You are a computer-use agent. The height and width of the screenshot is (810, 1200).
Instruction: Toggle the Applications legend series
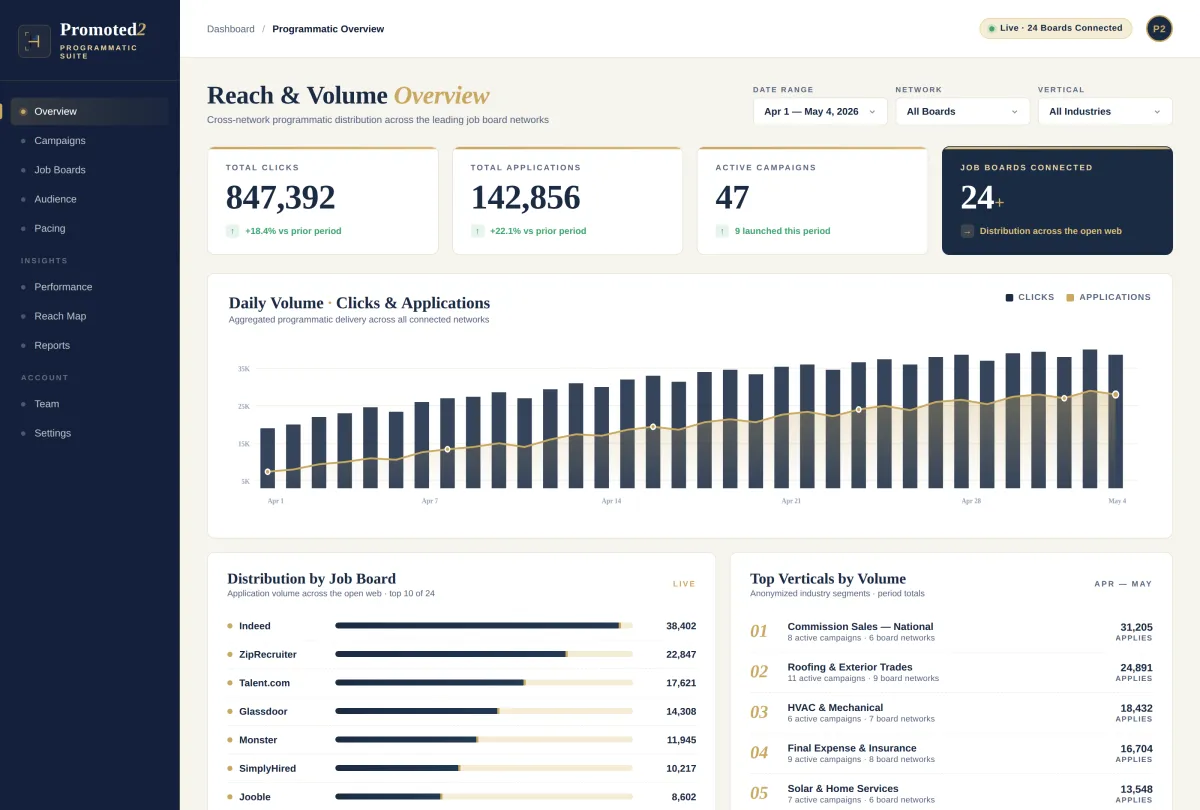pos(1108,297)
